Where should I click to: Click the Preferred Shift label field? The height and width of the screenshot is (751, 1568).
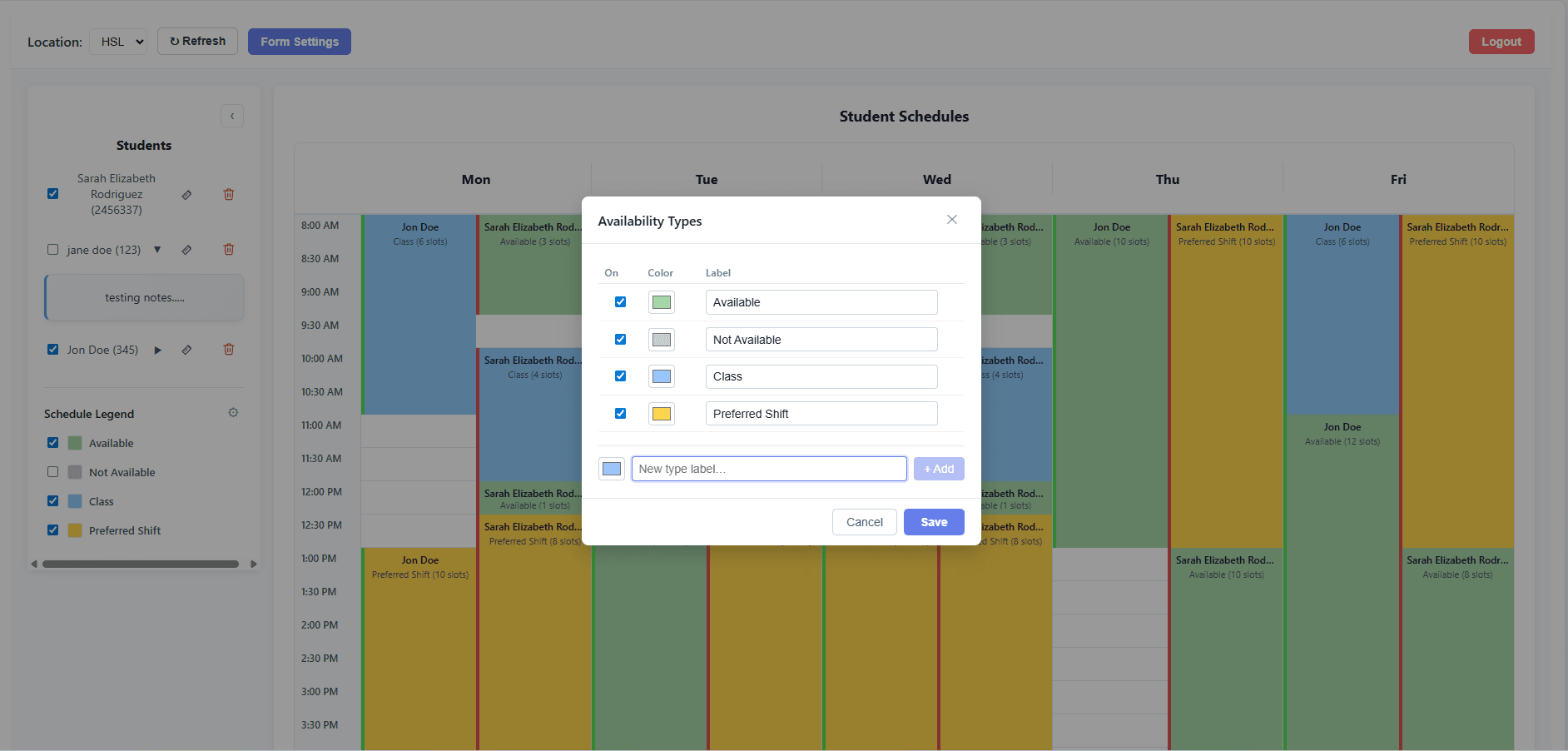pos(821,414)
